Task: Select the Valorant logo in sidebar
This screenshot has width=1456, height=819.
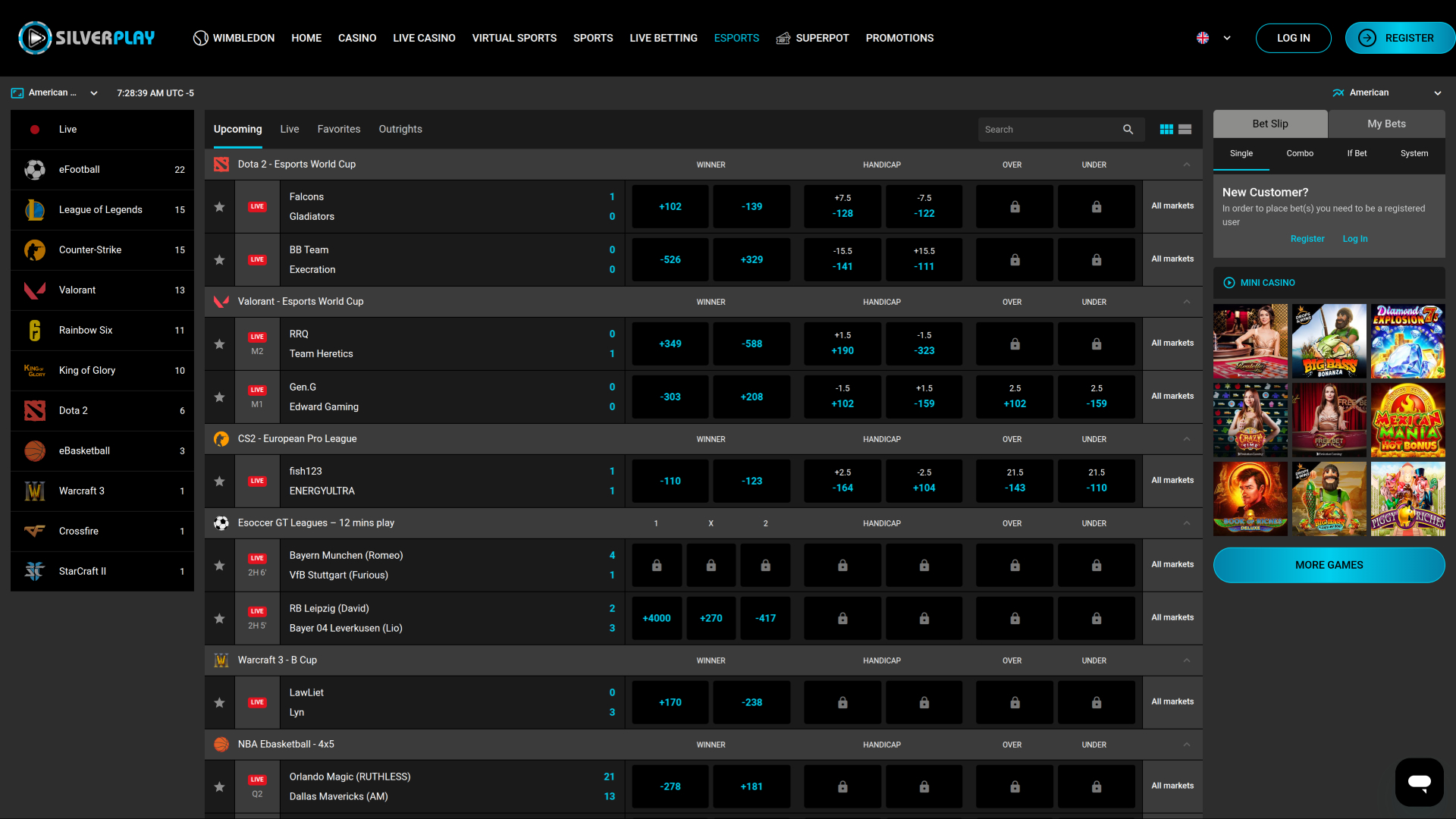Action: 35,290
